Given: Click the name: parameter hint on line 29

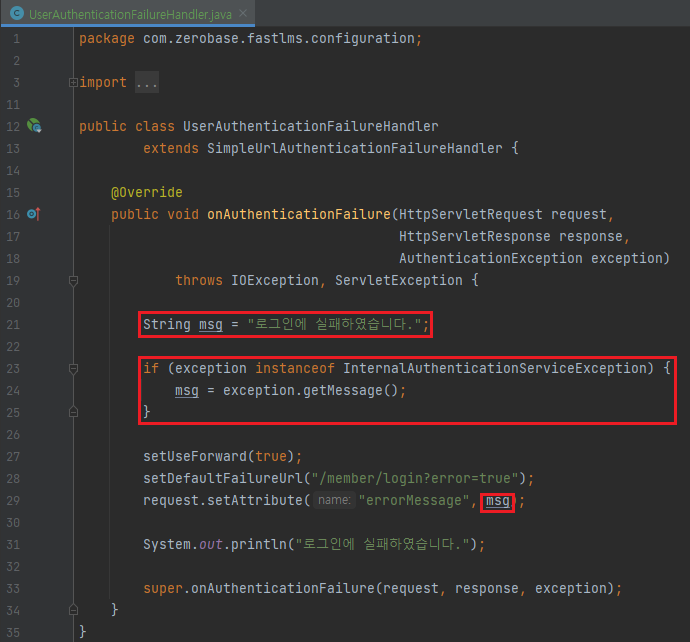Looking at the screenshot, I should coord(334,500).
